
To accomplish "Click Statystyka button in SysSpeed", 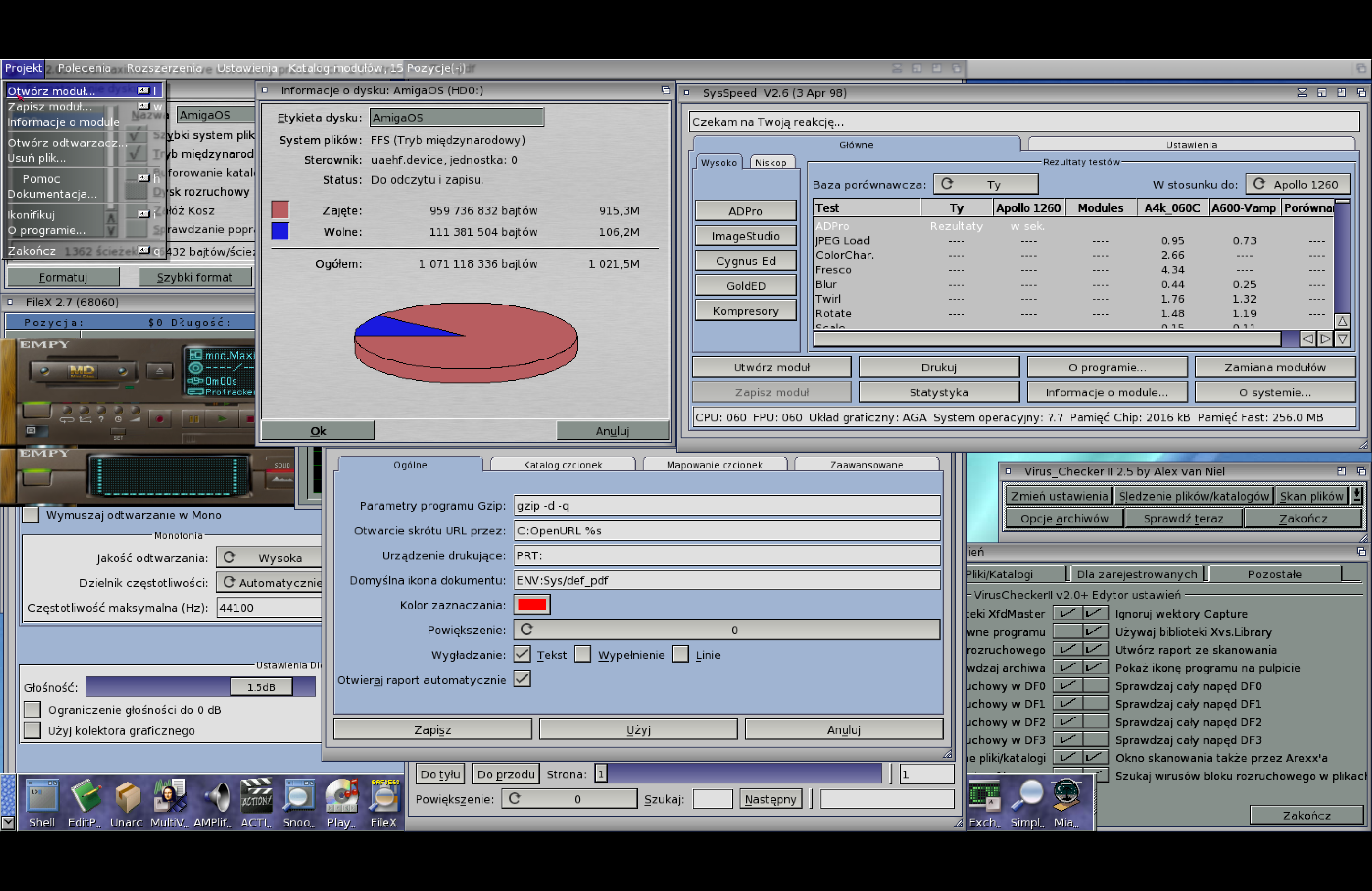I will coord(938,392).
